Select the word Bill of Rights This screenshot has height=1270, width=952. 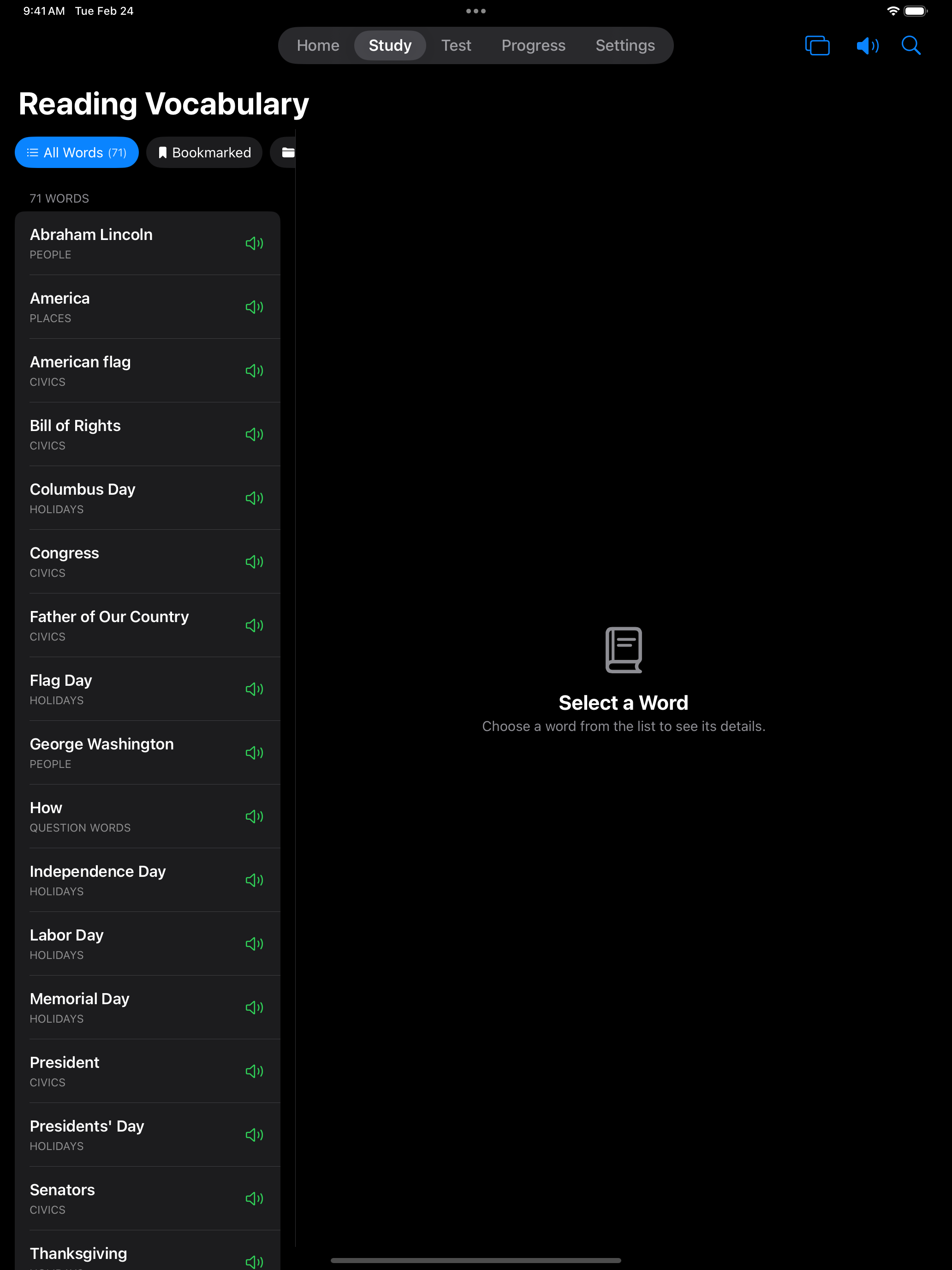pos(115,434)
